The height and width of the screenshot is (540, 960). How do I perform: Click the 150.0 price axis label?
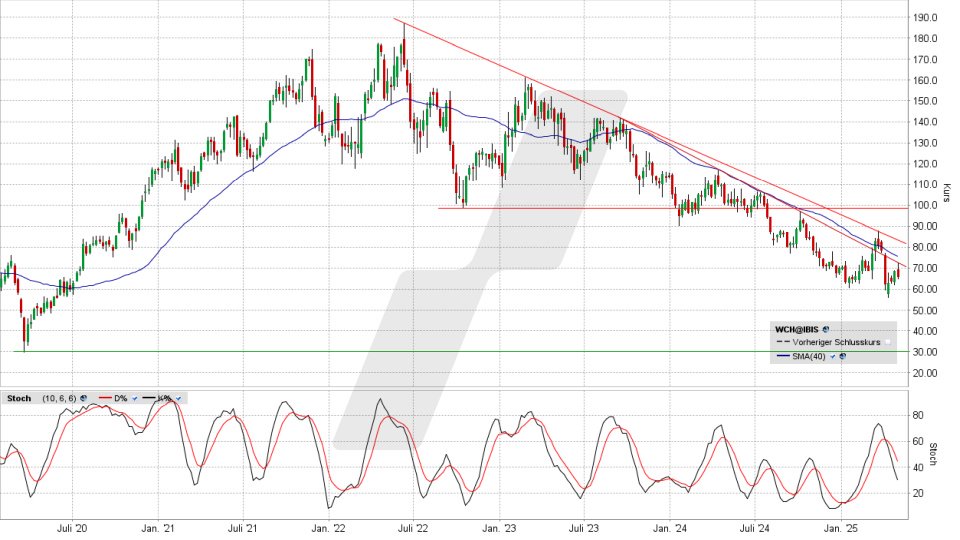coord(926,100)
